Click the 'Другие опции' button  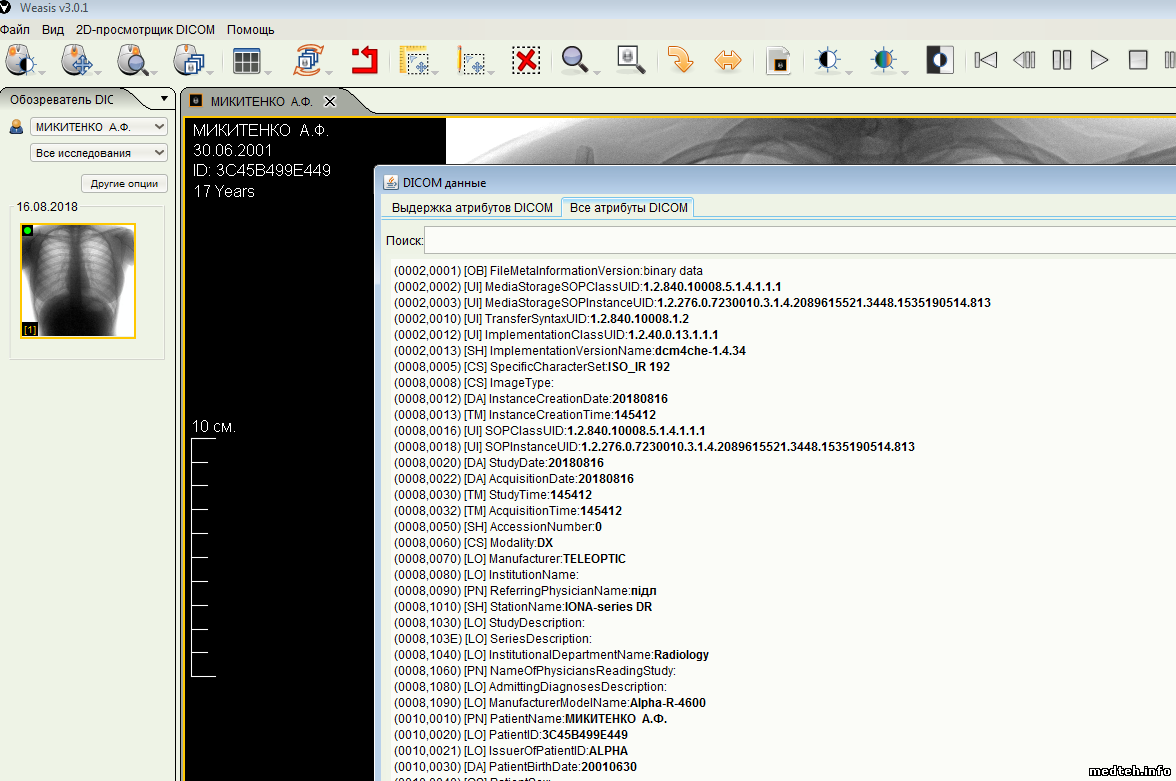coord(124,184)
